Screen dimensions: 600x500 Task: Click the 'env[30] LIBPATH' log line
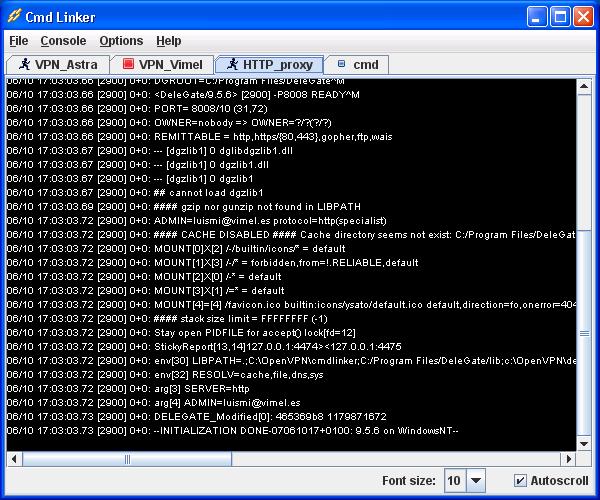(291, 361)
